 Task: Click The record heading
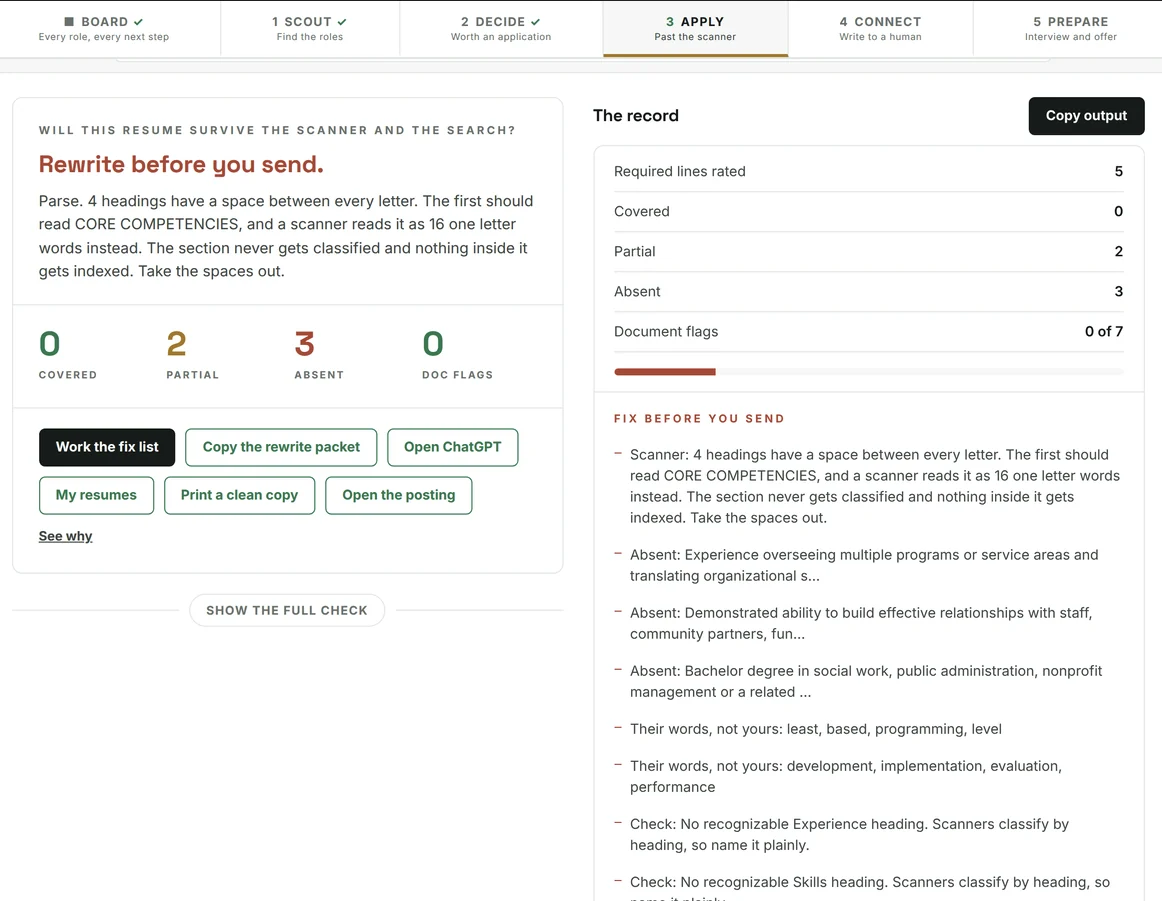(636, 116)
